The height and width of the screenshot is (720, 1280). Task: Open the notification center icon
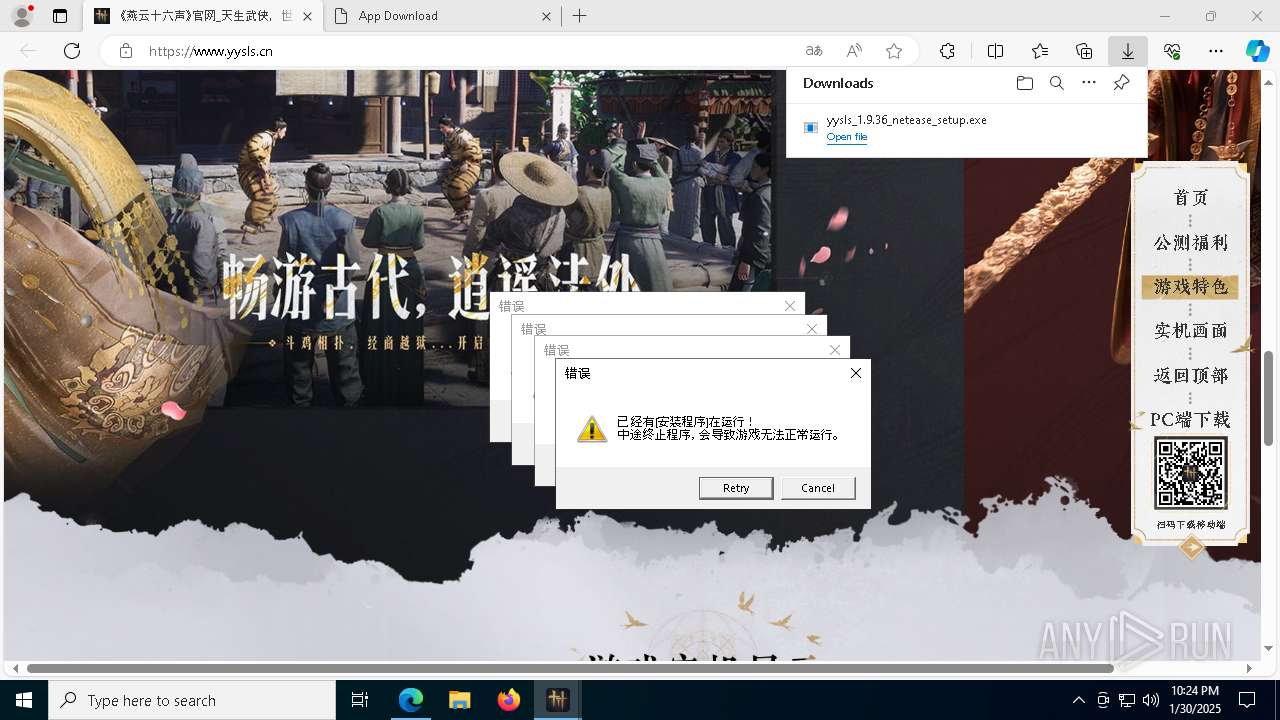coord(1247,700)
